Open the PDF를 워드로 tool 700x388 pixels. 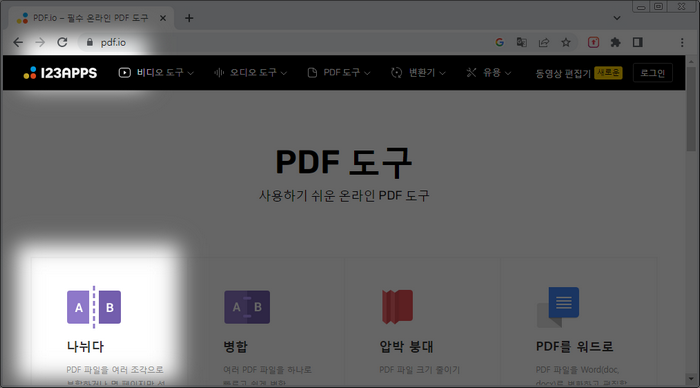pyautogui.click(x=575, y=346)
